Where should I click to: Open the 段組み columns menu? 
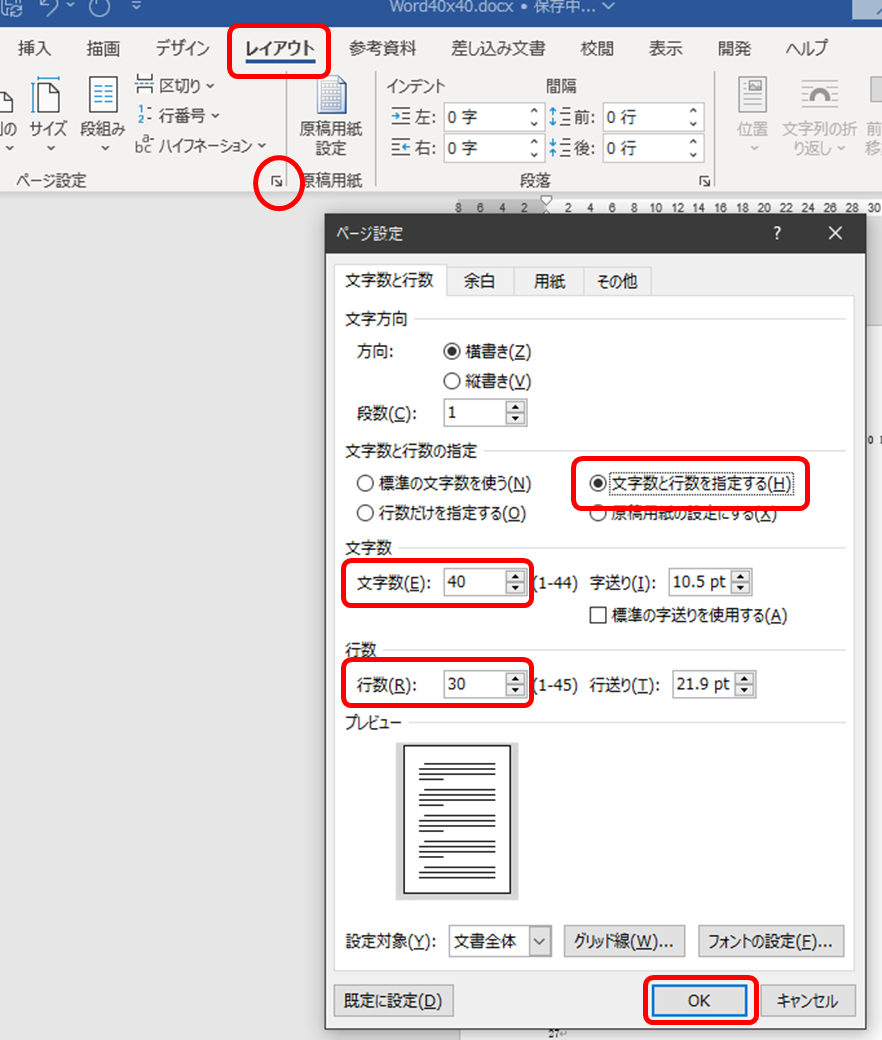(103, 114)
